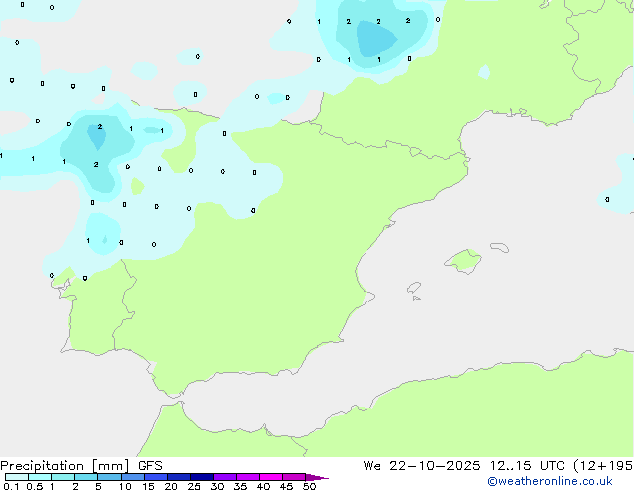Select the '50' legend scale label
Viewport: 634px width, 490px height.
309,486
